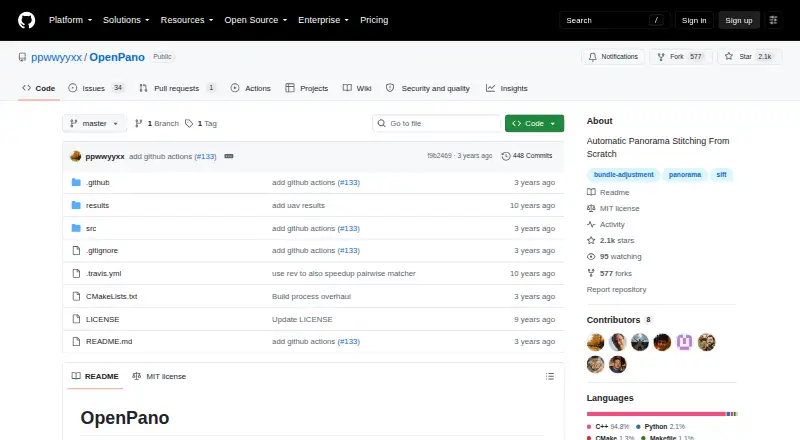Click the bundle-adjustment topic tag
Image resolution: width=800 pixels, height=440 pixels.
(623, 175)
